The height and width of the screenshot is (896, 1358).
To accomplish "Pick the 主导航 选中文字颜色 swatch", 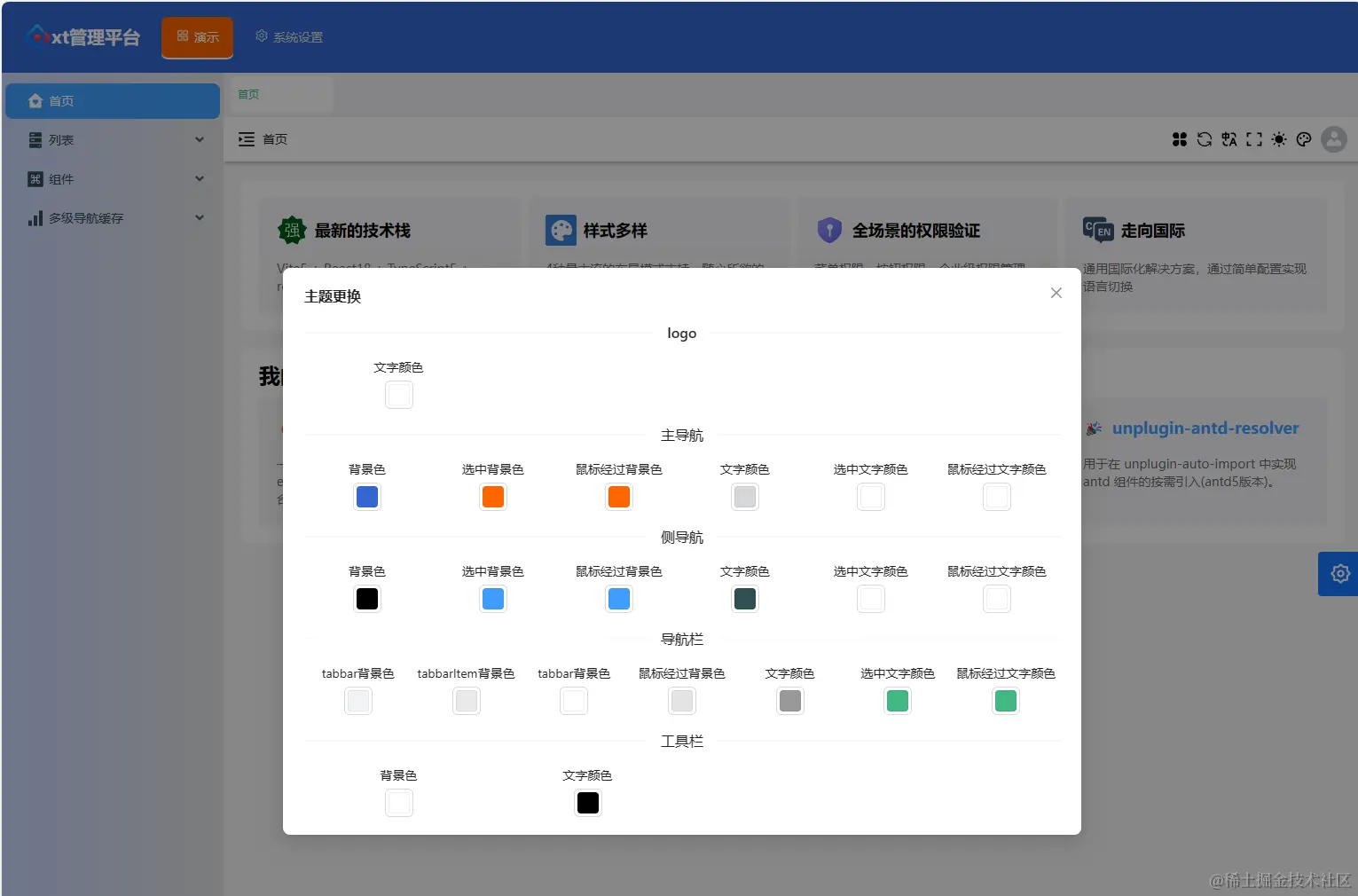I will [871, 497].
